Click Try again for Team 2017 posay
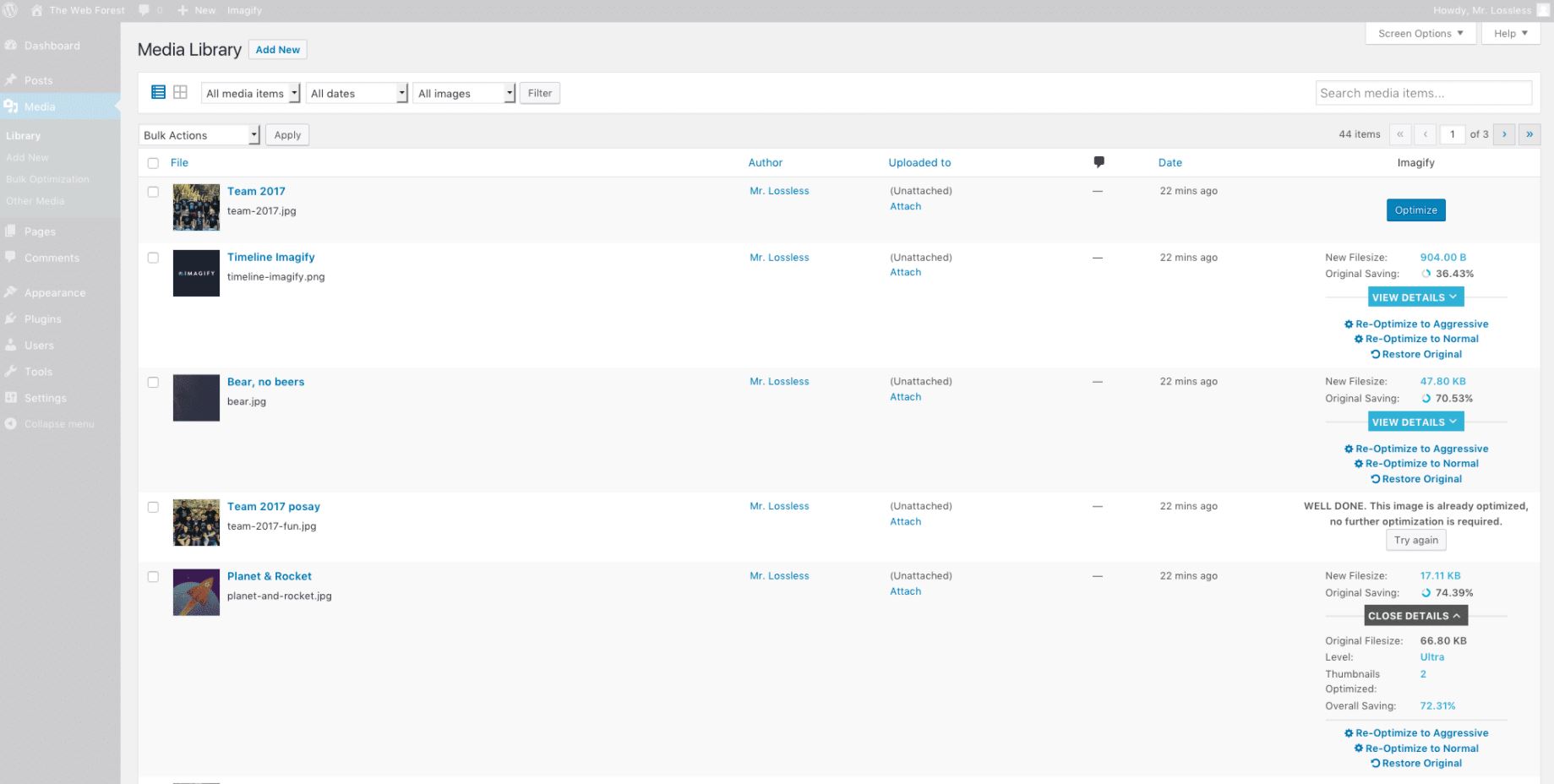 pos(1415,541)
